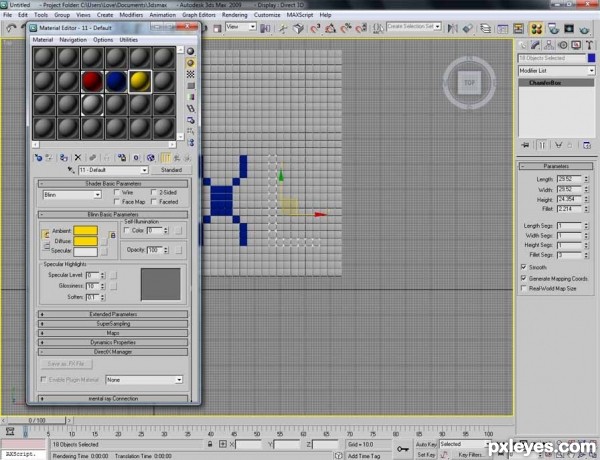Click the Key Filters button
Image resolution: width=600 pixels, height=460 pixels.
470,455
